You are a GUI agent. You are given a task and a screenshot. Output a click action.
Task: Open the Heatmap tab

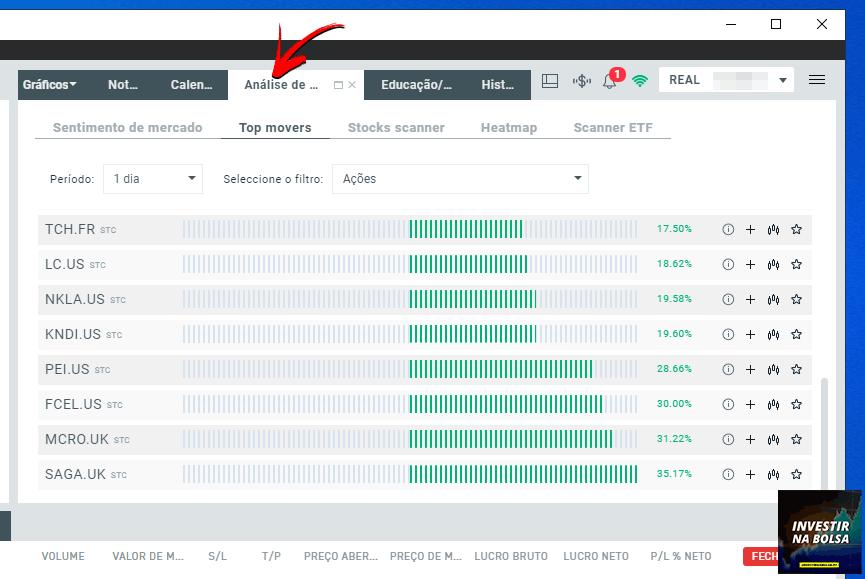click(509, 127)
